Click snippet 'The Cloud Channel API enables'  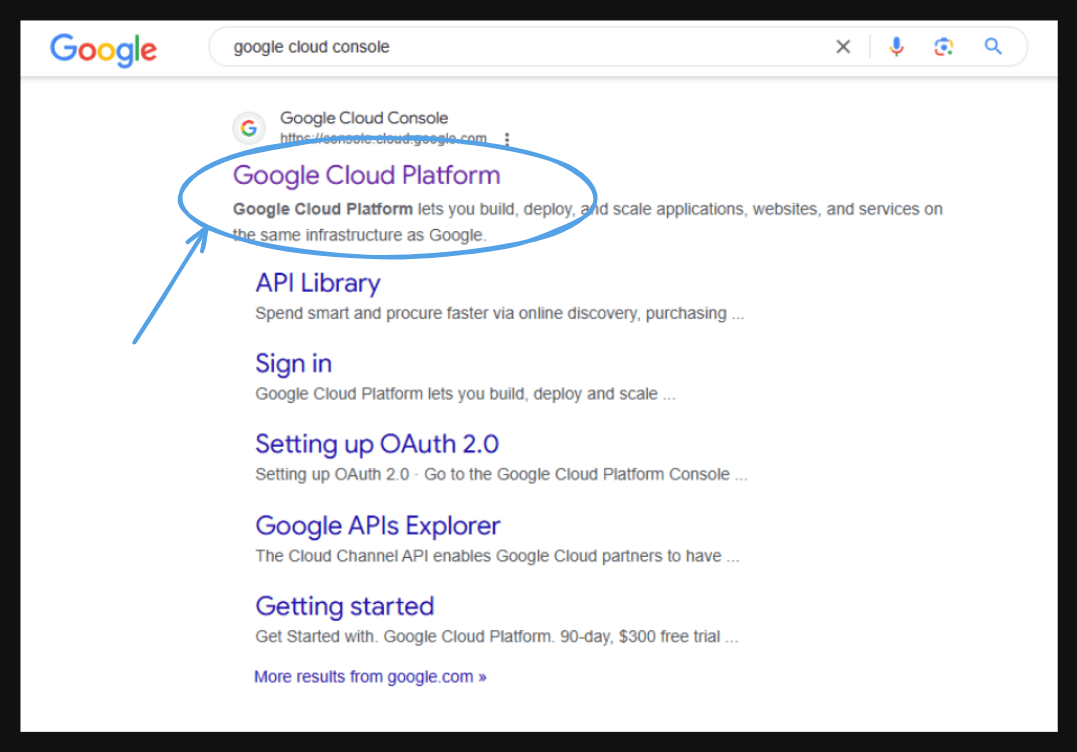click(497, 556)
